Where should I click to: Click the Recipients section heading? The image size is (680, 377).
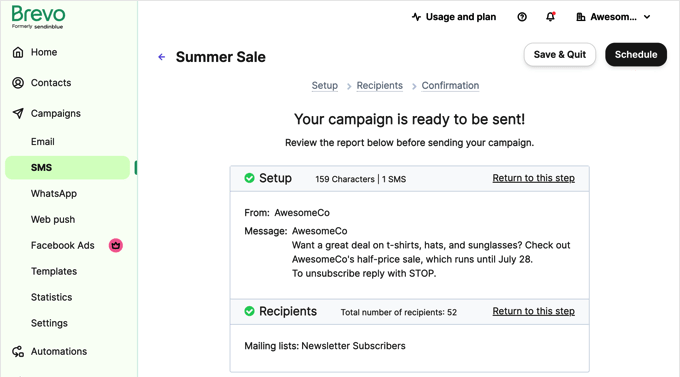tap(288, 311)
